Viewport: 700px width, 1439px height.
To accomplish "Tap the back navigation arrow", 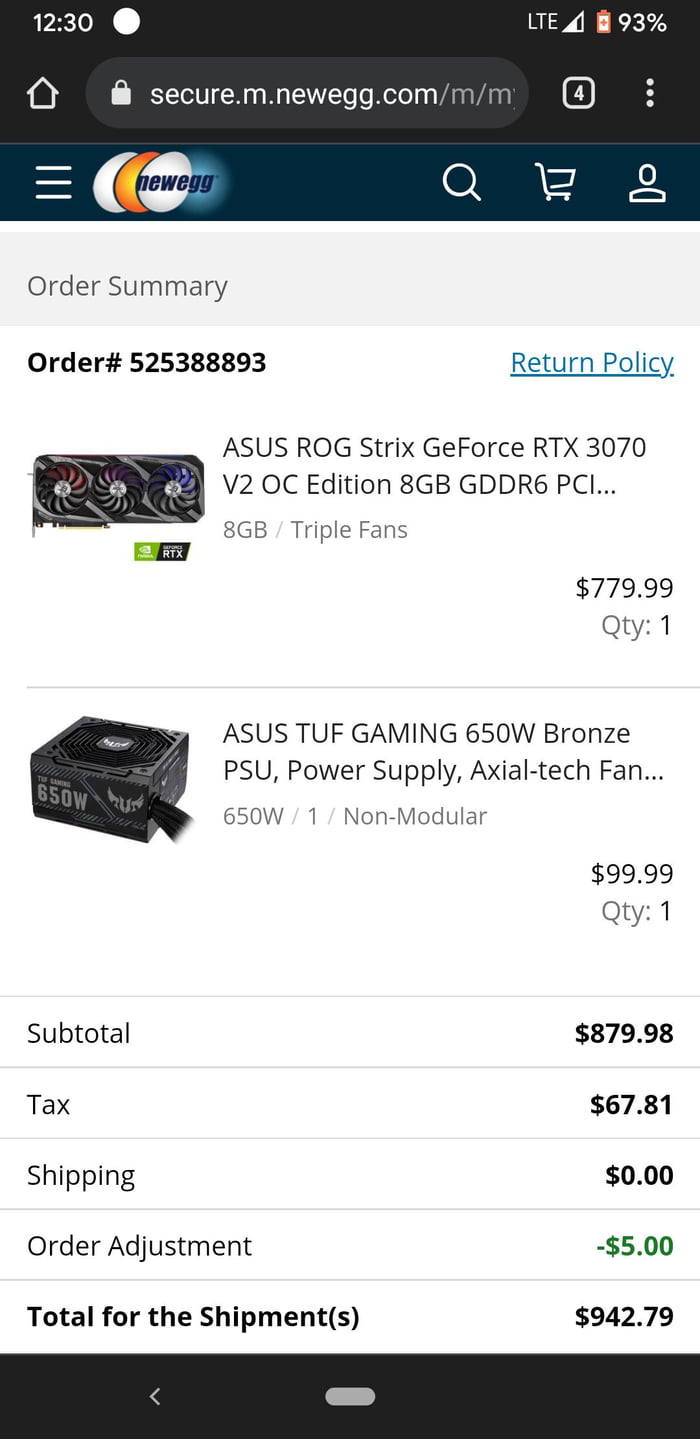I will pyautogui.click(x=155, y=1396).
